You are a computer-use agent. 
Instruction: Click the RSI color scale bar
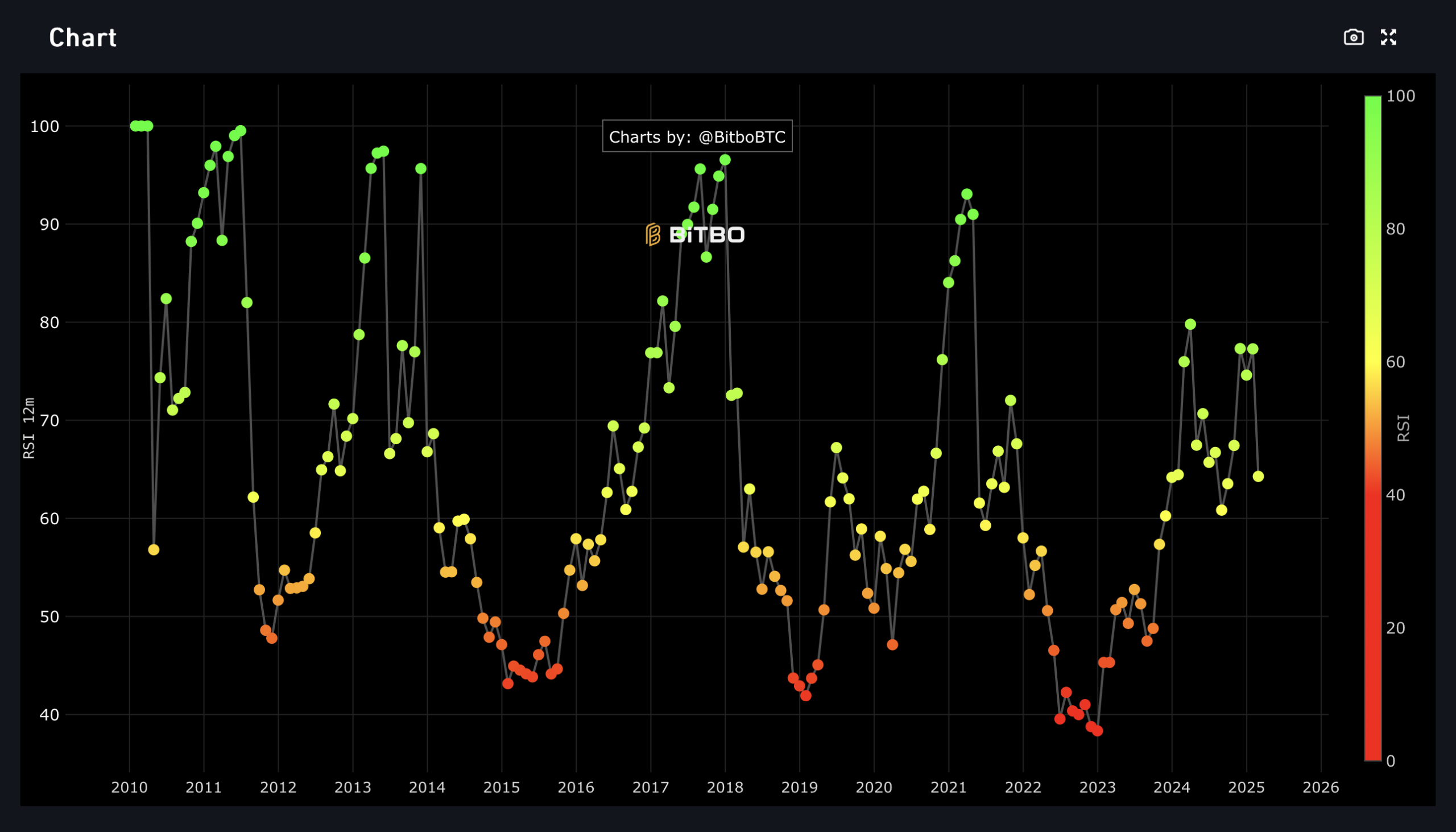[1372, 428]
